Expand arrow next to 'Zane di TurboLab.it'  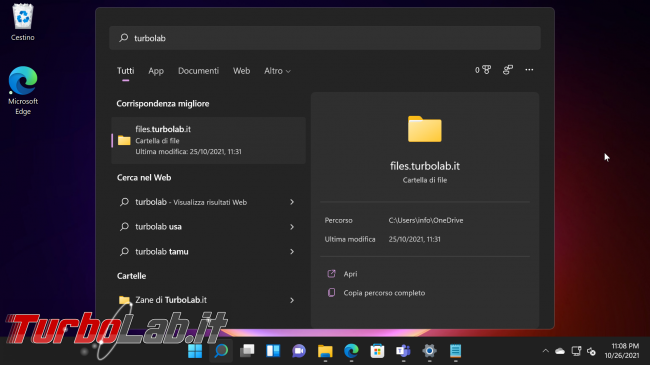[292, 300]
